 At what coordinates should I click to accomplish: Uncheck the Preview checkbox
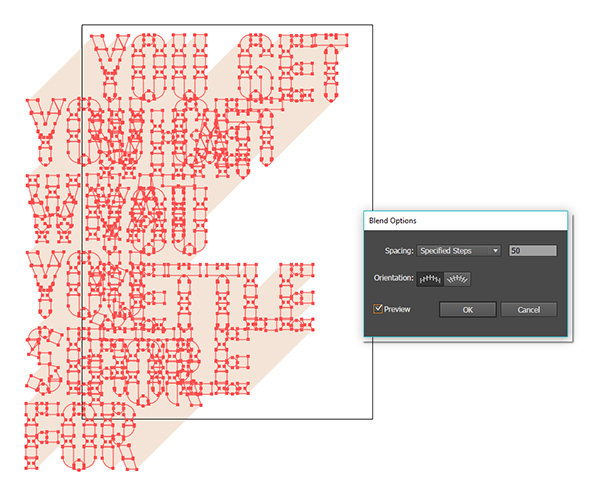point(378,310)
